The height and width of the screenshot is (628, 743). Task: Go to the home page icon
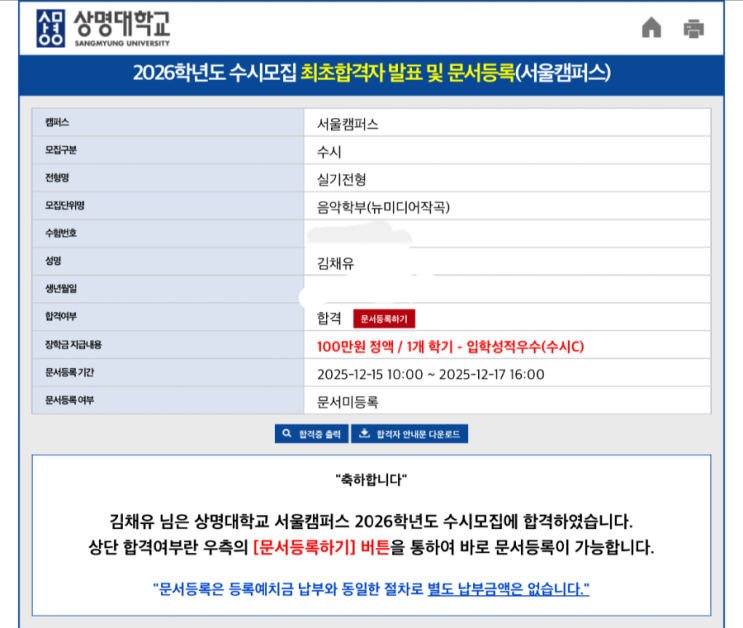[x=652, y=27]
